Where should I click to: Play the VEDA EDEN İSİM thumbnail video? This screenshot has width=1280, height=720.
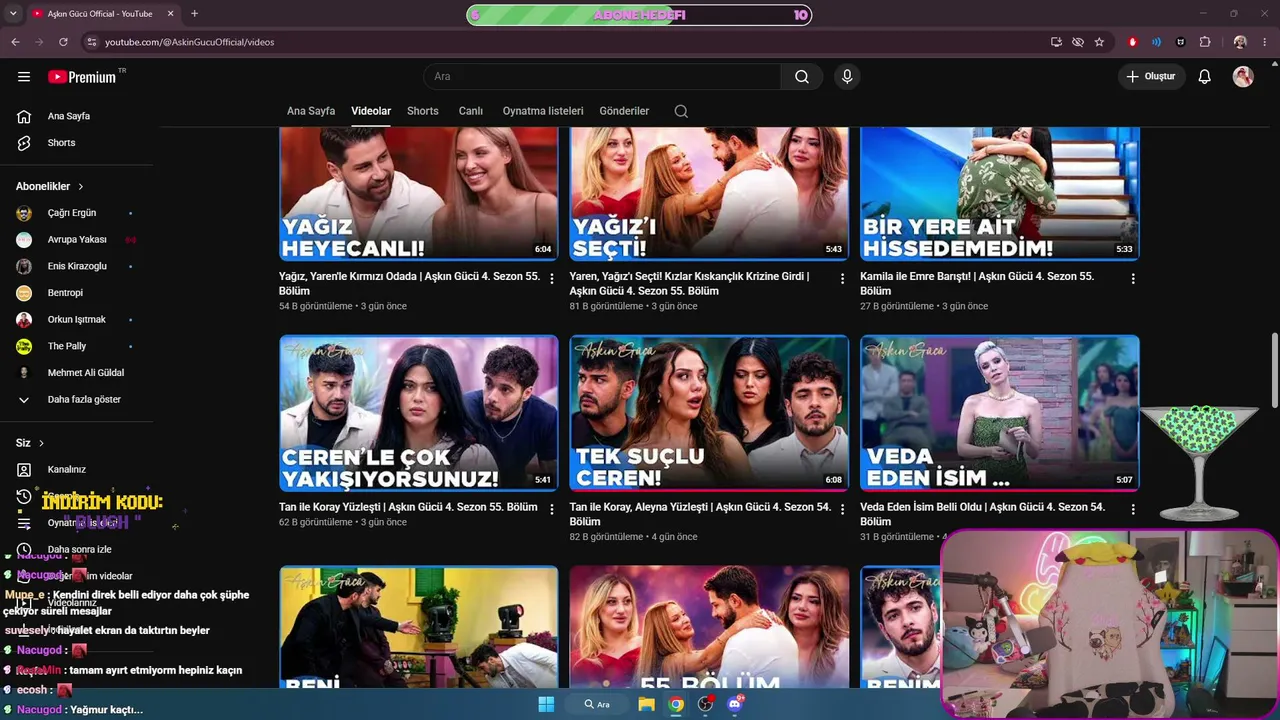click(1000, 412)
